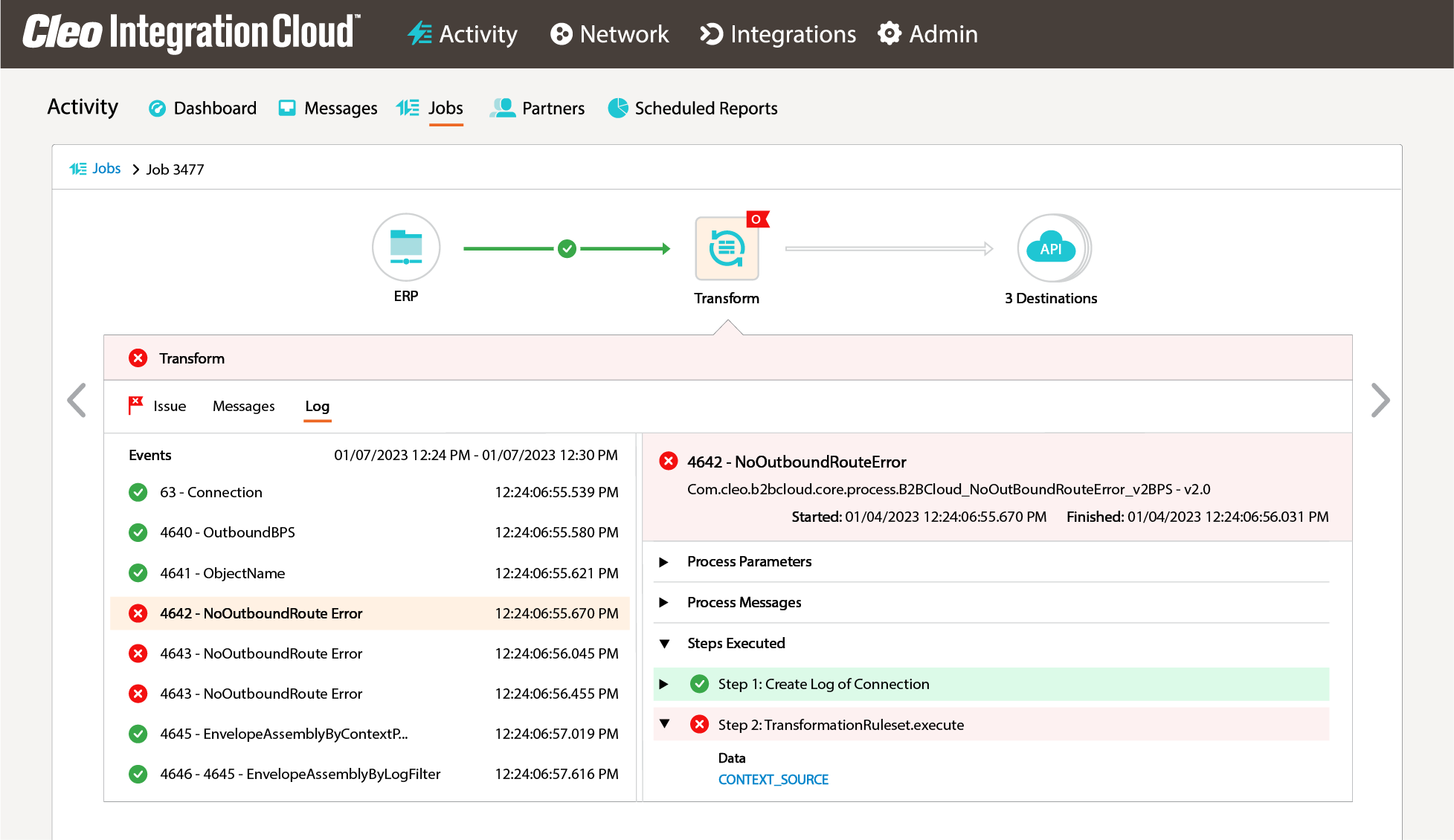Click the Scheduled Reports pie chart icon
This screenshot has width=1454, height=840.
point(617,108)
